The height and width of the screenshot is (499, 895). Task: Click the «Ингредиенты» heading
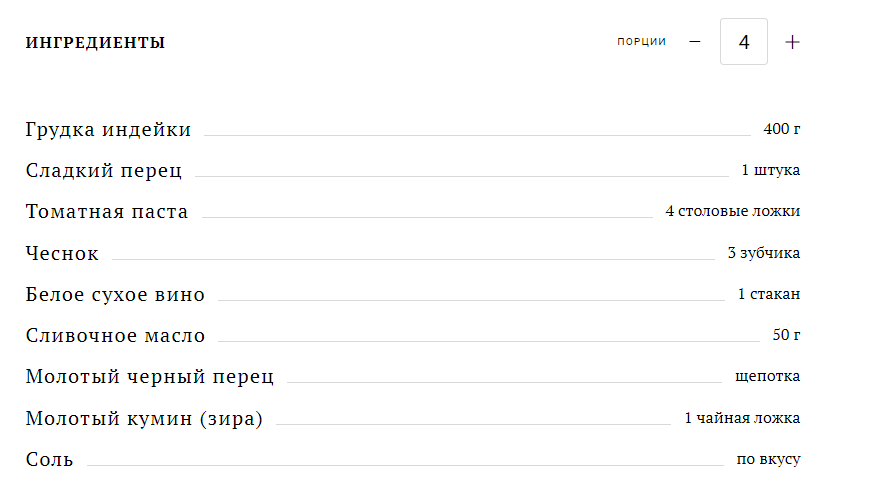(95, 43)
